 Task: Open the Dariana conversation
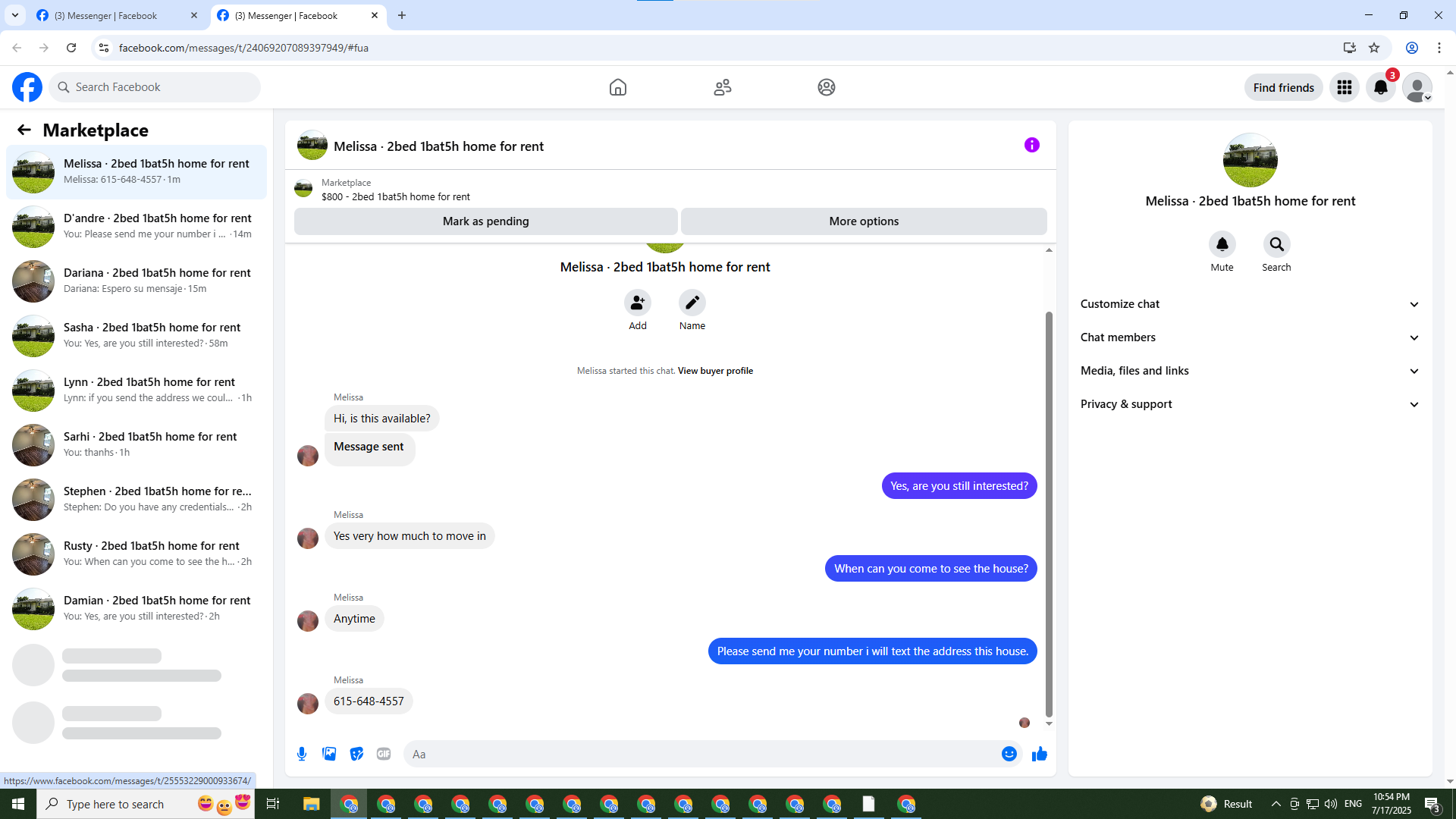coord(136,281)
